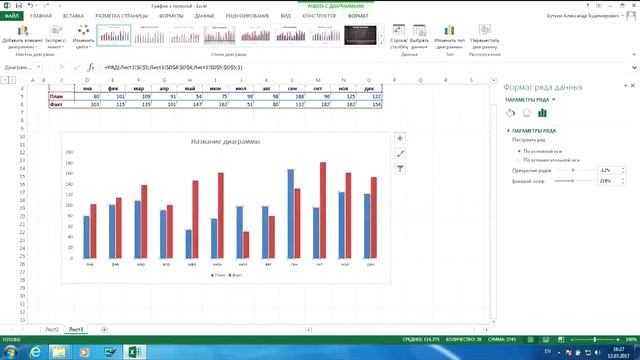Open quick access toolbar customize dropdown
This screenshot has height=360, width=640.
tap(60, 5)
